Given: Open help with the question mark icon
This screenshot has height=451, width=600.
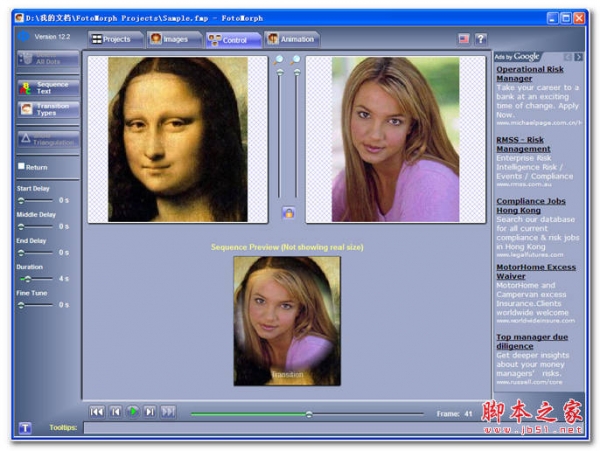Looking at the screenshot, I should (481, 39).
